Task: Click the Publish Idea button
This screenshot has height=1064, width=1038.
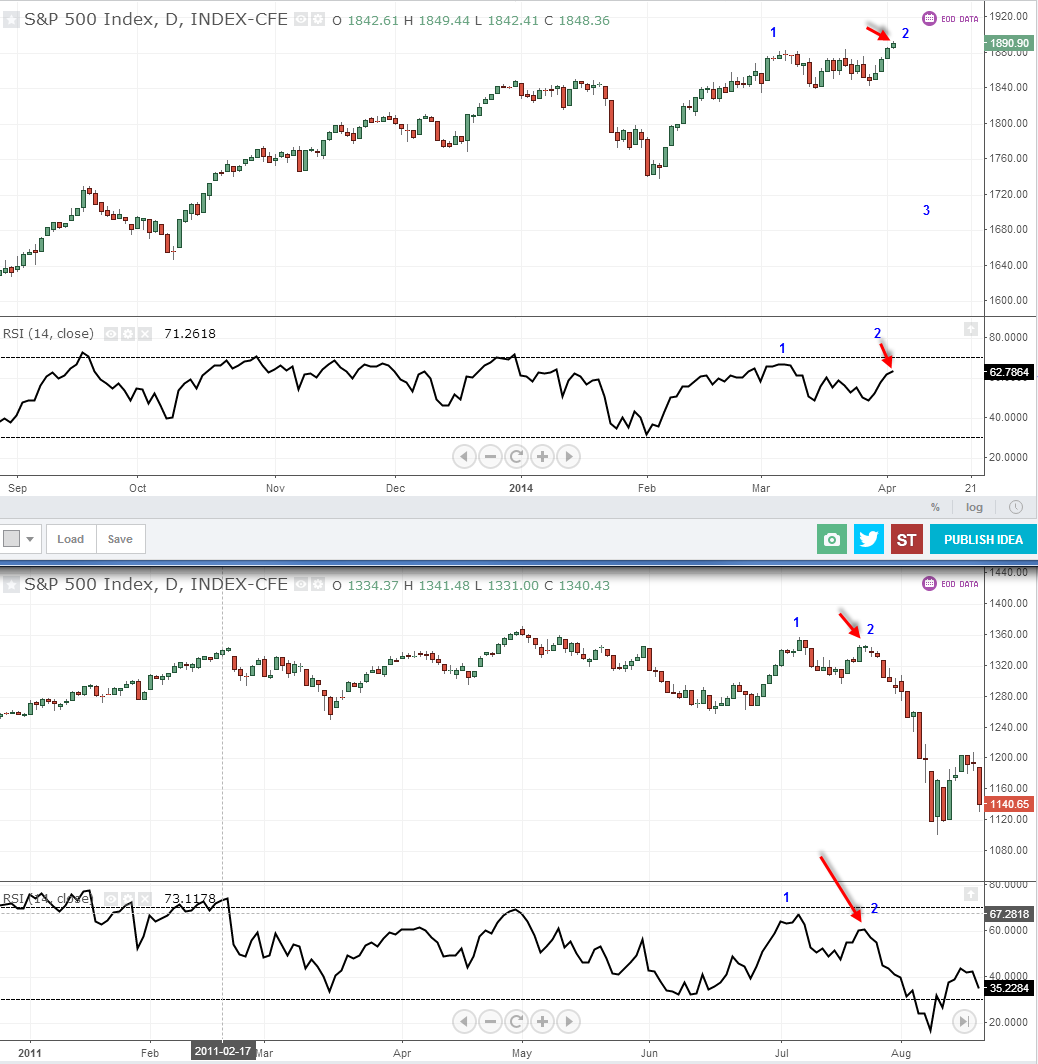Action: tap(983, 539)
